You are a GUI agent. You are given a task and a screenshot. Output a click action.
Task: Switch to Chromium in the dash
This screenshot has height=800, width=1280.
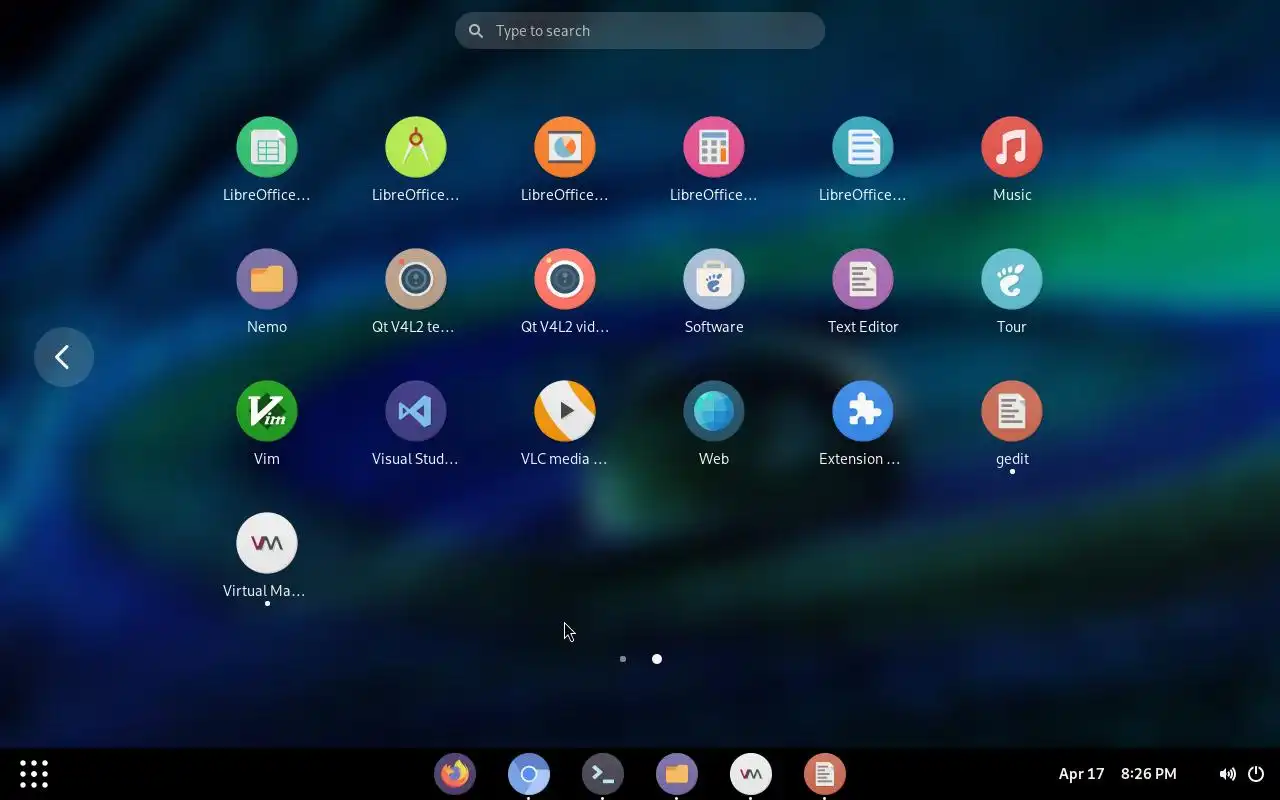[x=529, y=774]
